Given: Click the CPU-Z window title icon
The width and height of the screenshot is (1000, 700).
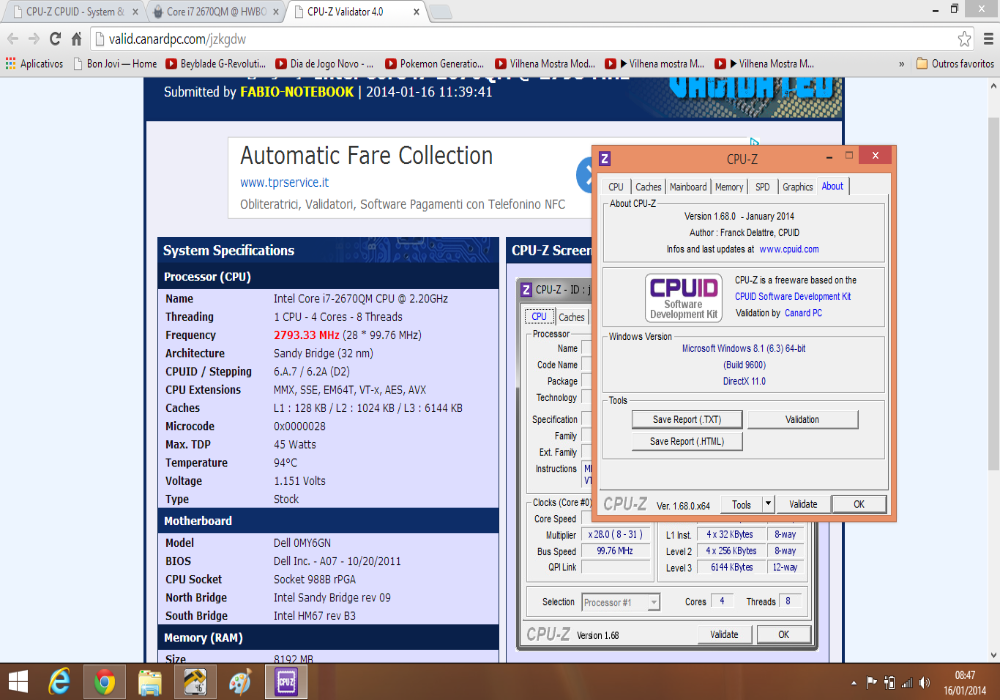Looking at the screenshot, I should (605, 158).
